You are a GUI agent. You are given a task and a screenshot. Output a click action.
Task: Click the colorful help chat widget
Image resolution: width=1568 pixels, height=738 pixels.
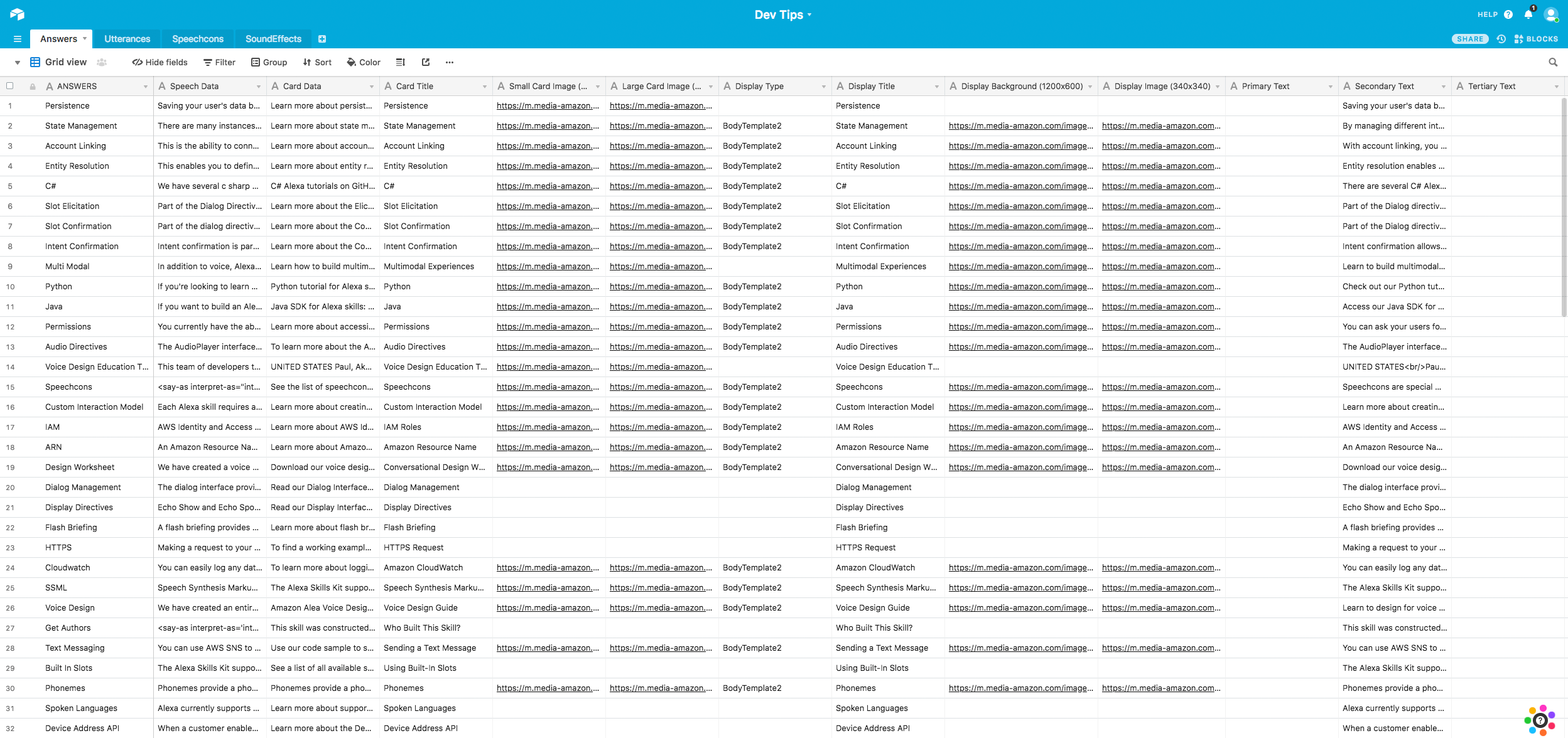tap(1539, 720)
